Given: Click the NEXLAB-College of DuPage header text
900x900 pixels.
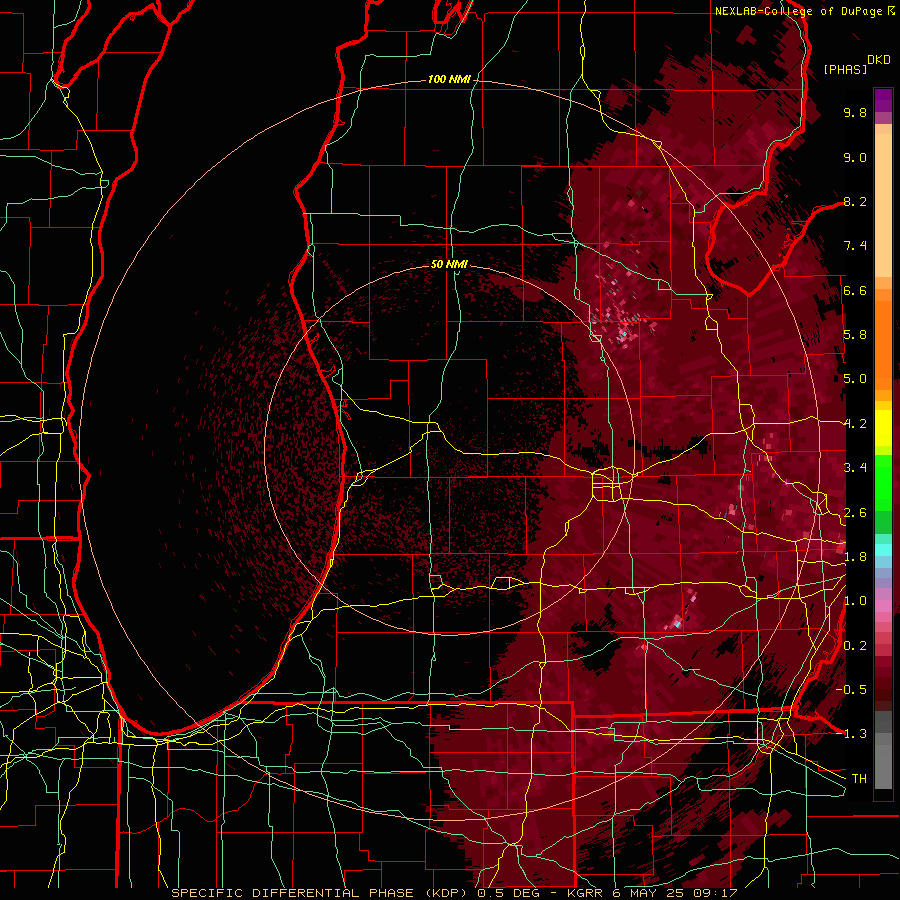Looking at the screenshot, I should (798, 11).
